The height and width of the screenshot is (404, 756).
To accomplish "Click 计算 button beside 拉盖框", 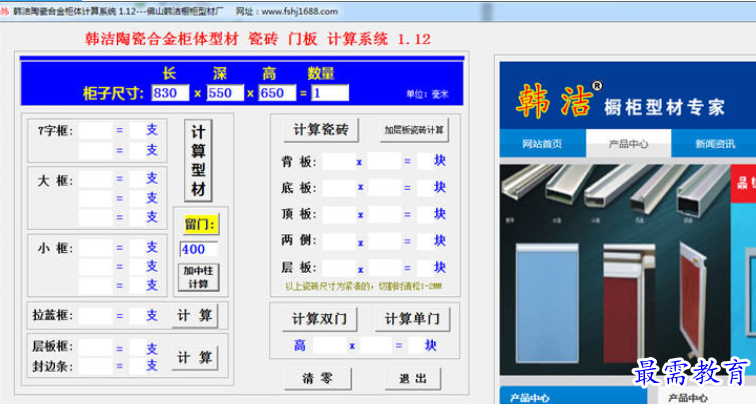I will click(x=195, y=316).
